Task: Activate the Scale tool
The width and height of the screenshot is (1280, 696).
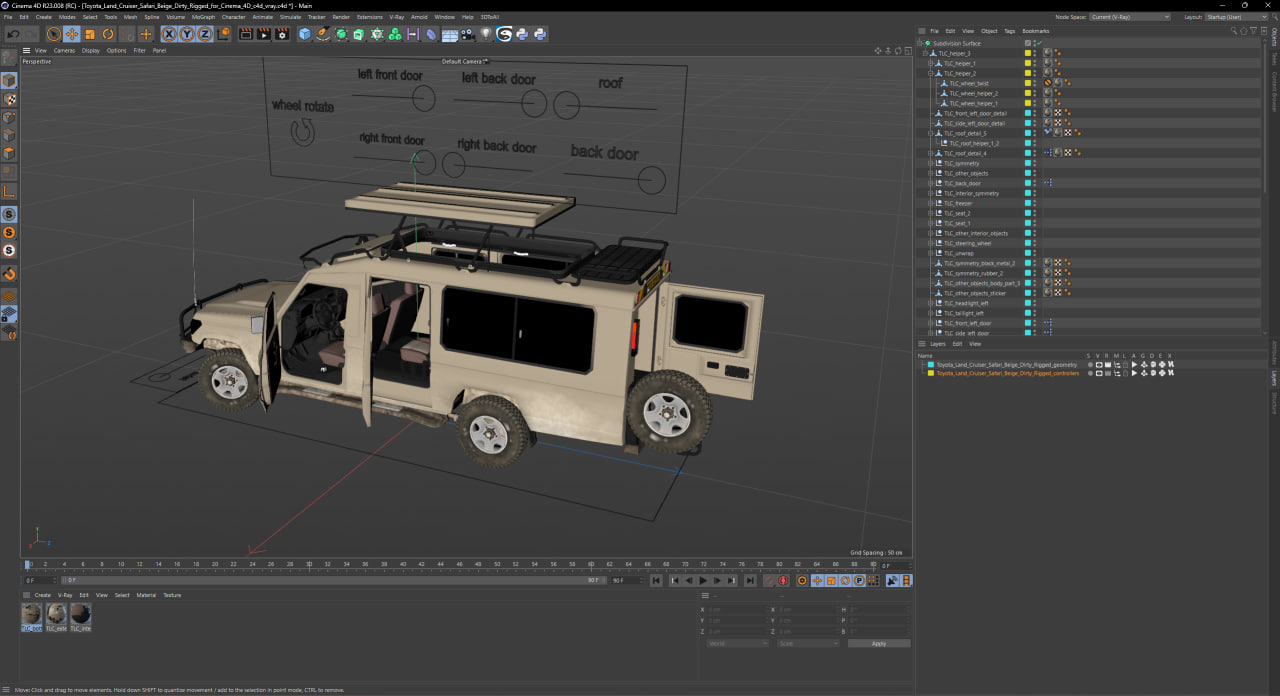Action: pos(90,34)
